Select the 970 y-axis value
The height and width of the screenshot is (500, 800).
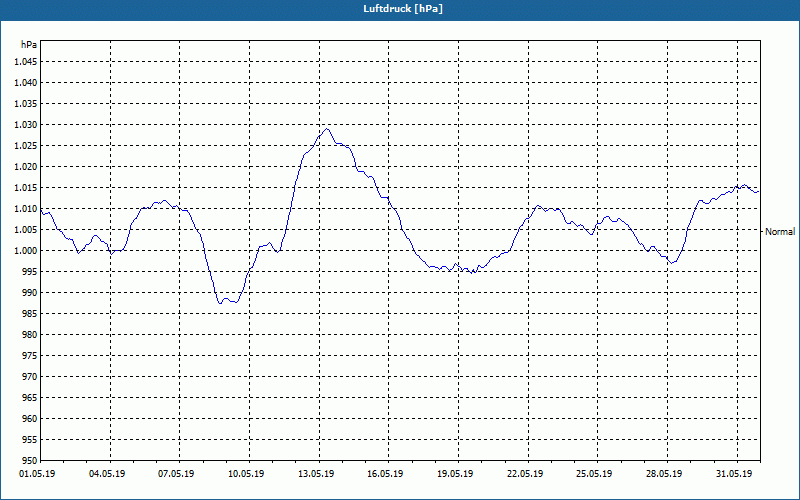[x=30, y=377]
